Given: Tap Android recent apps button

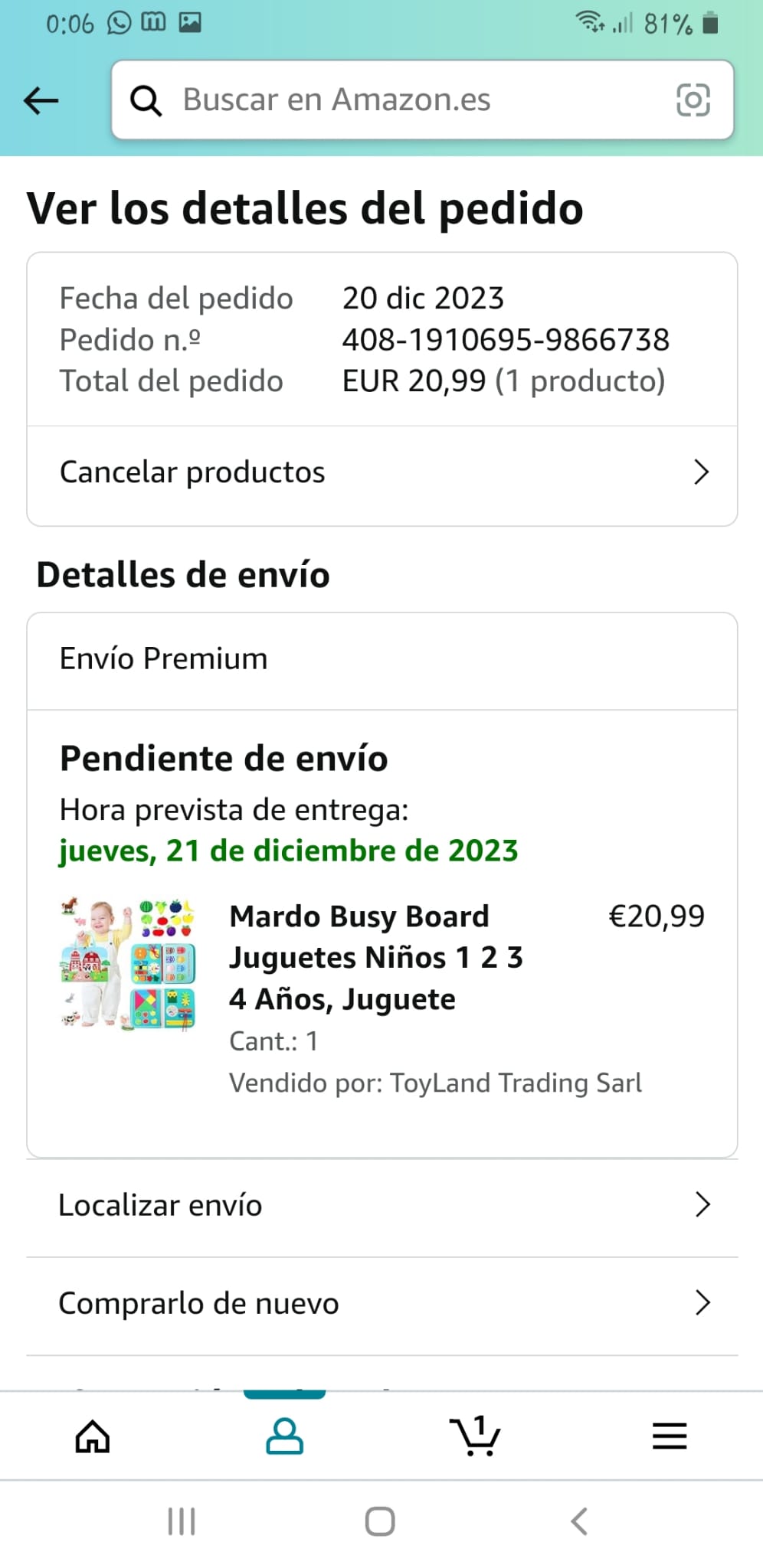Looking at the screenshot, I should (x=182, y=1521).
